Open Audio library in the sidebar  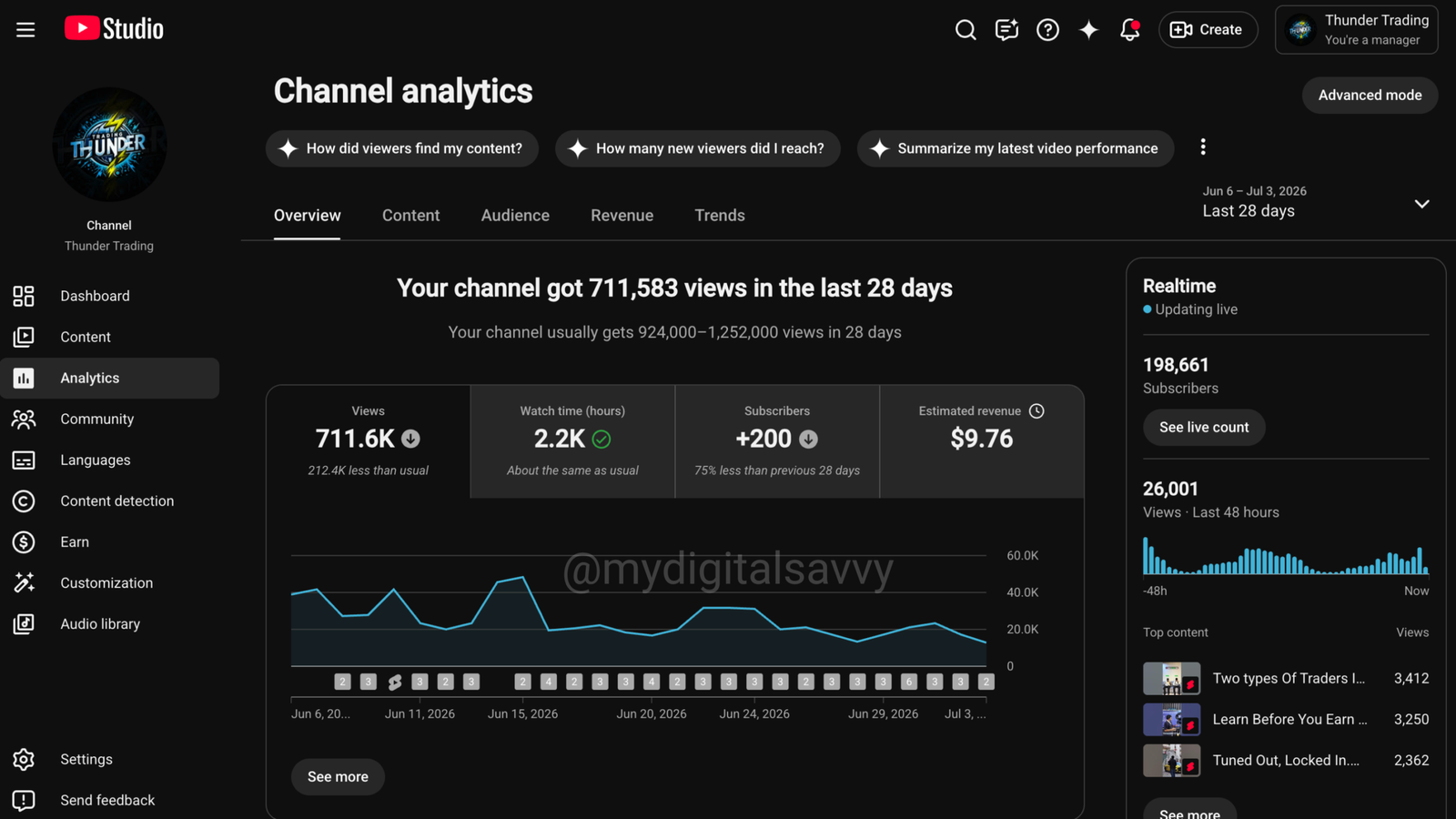click(109, 623)
